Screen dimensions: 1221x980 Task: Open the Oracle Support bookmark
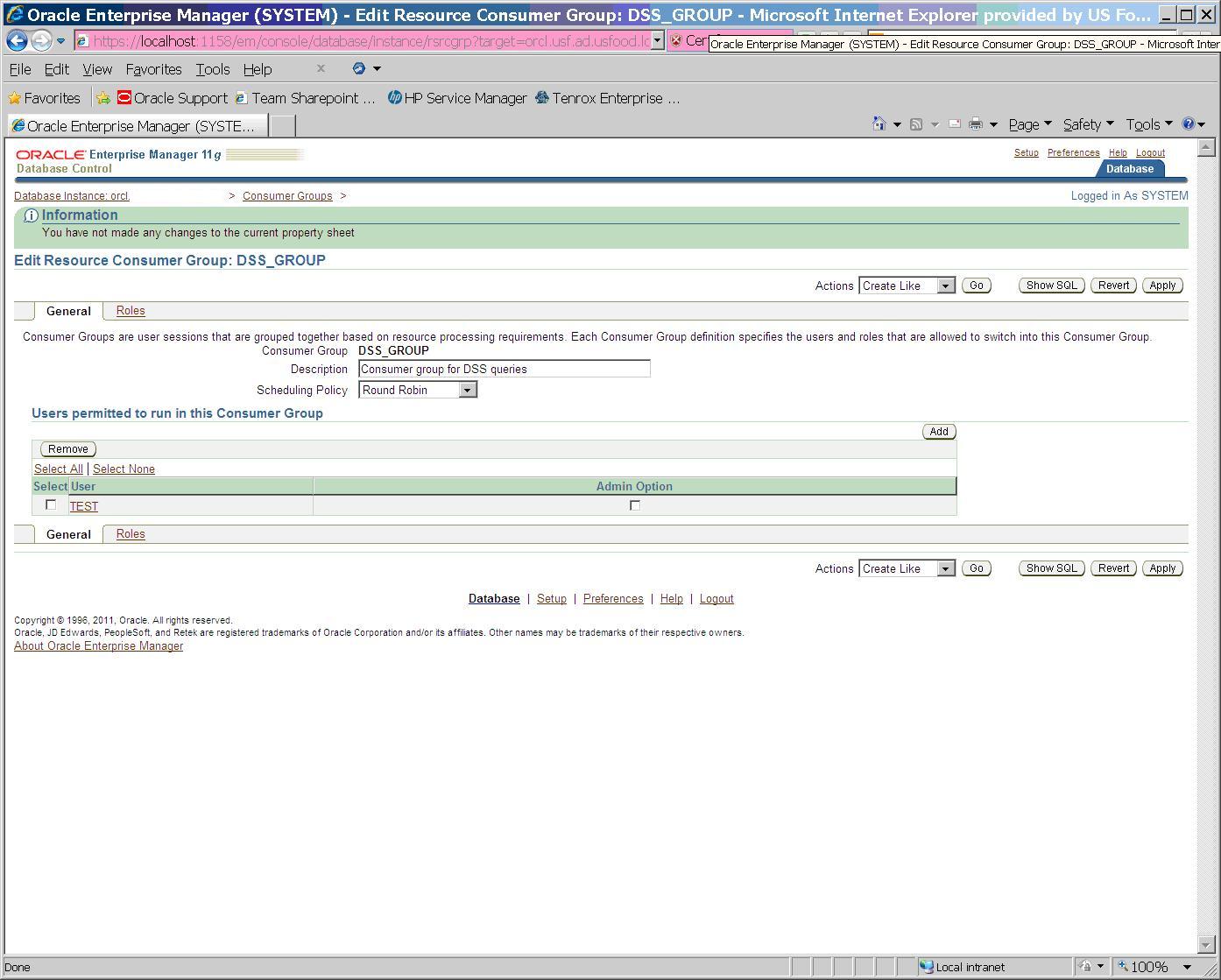pyautogui.click(x=173, y=98)
